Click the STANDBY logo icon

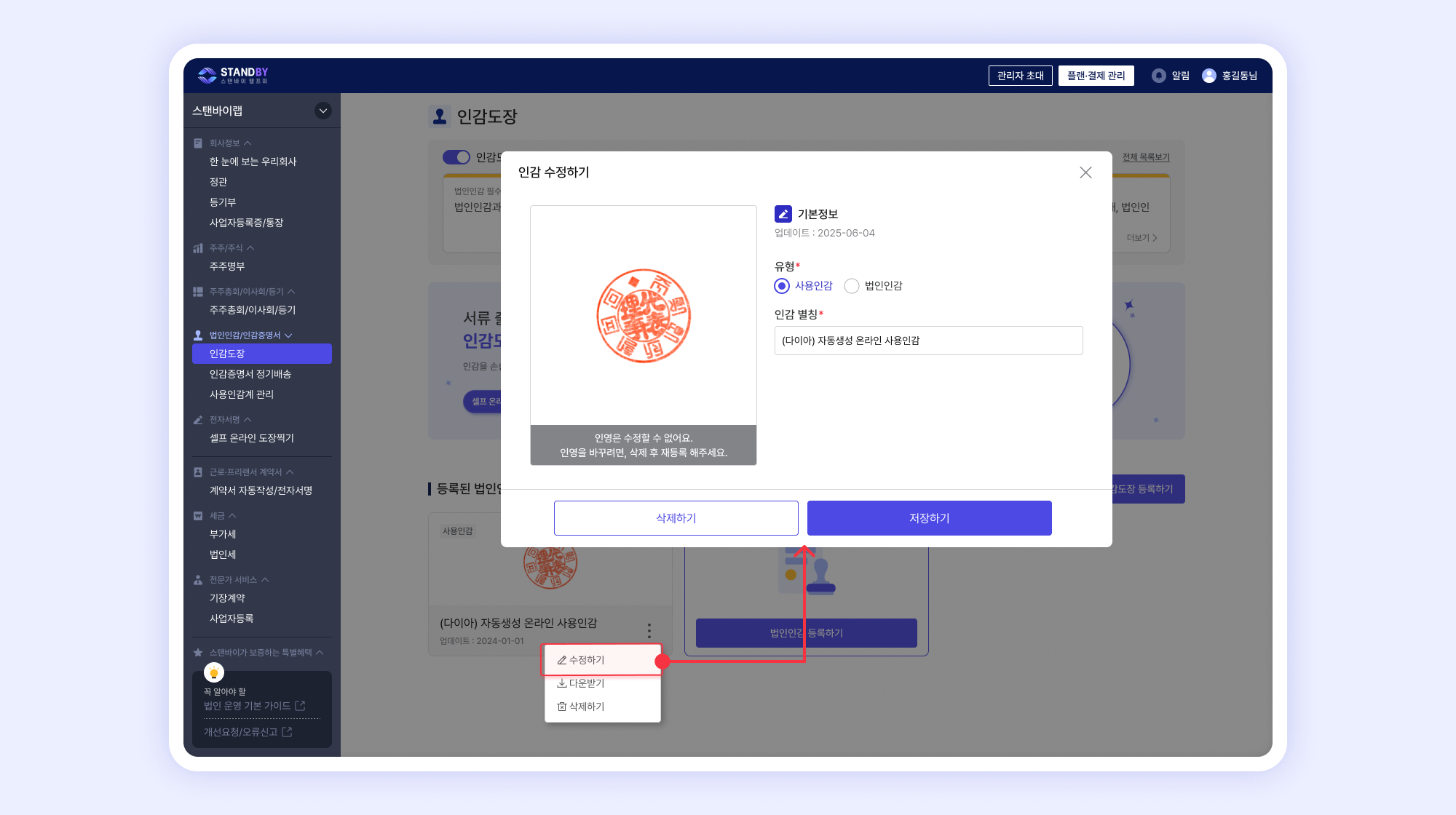pos(207,75)
